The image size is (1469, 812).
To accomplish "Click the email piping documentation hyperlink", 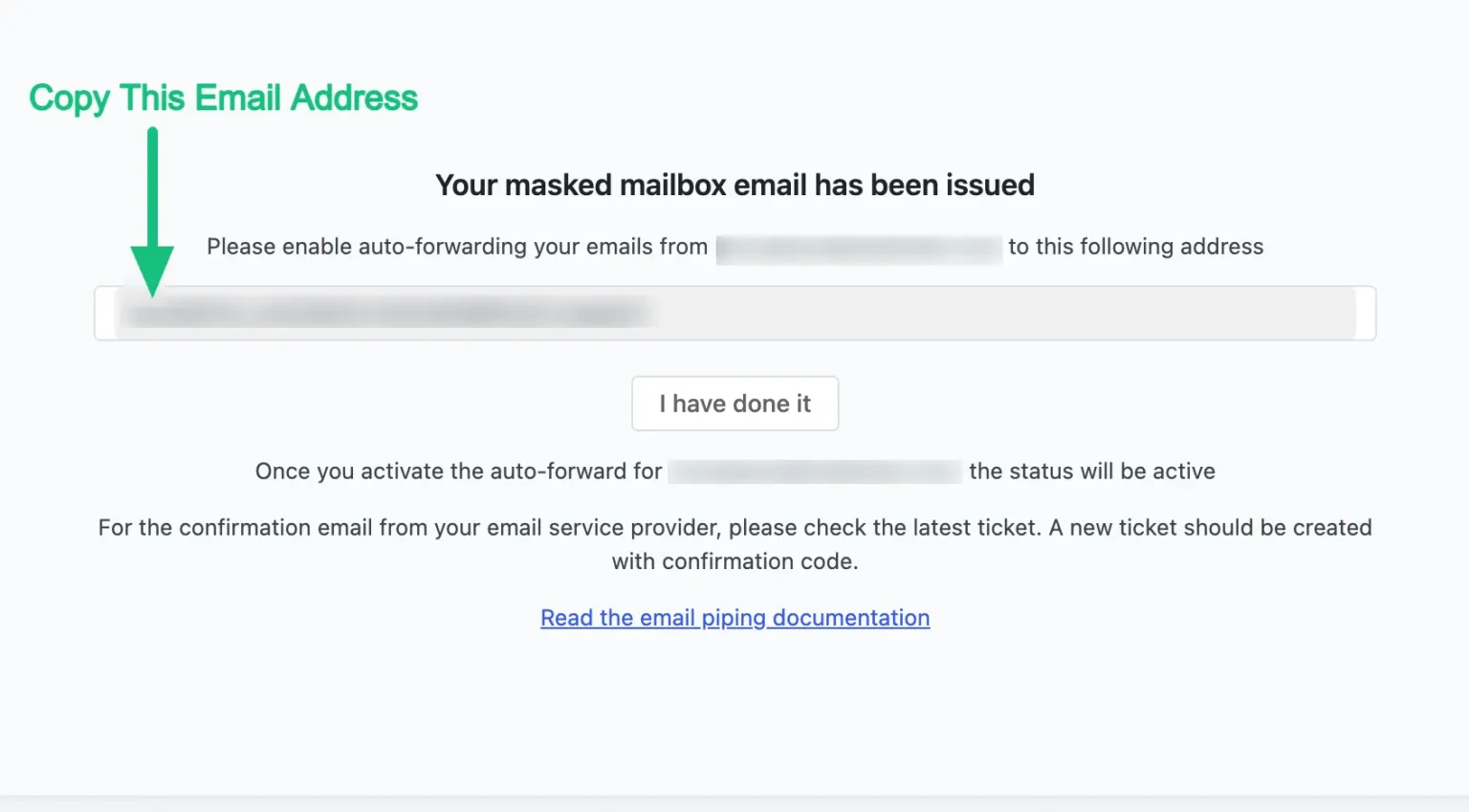I will (x=734, y=617).
